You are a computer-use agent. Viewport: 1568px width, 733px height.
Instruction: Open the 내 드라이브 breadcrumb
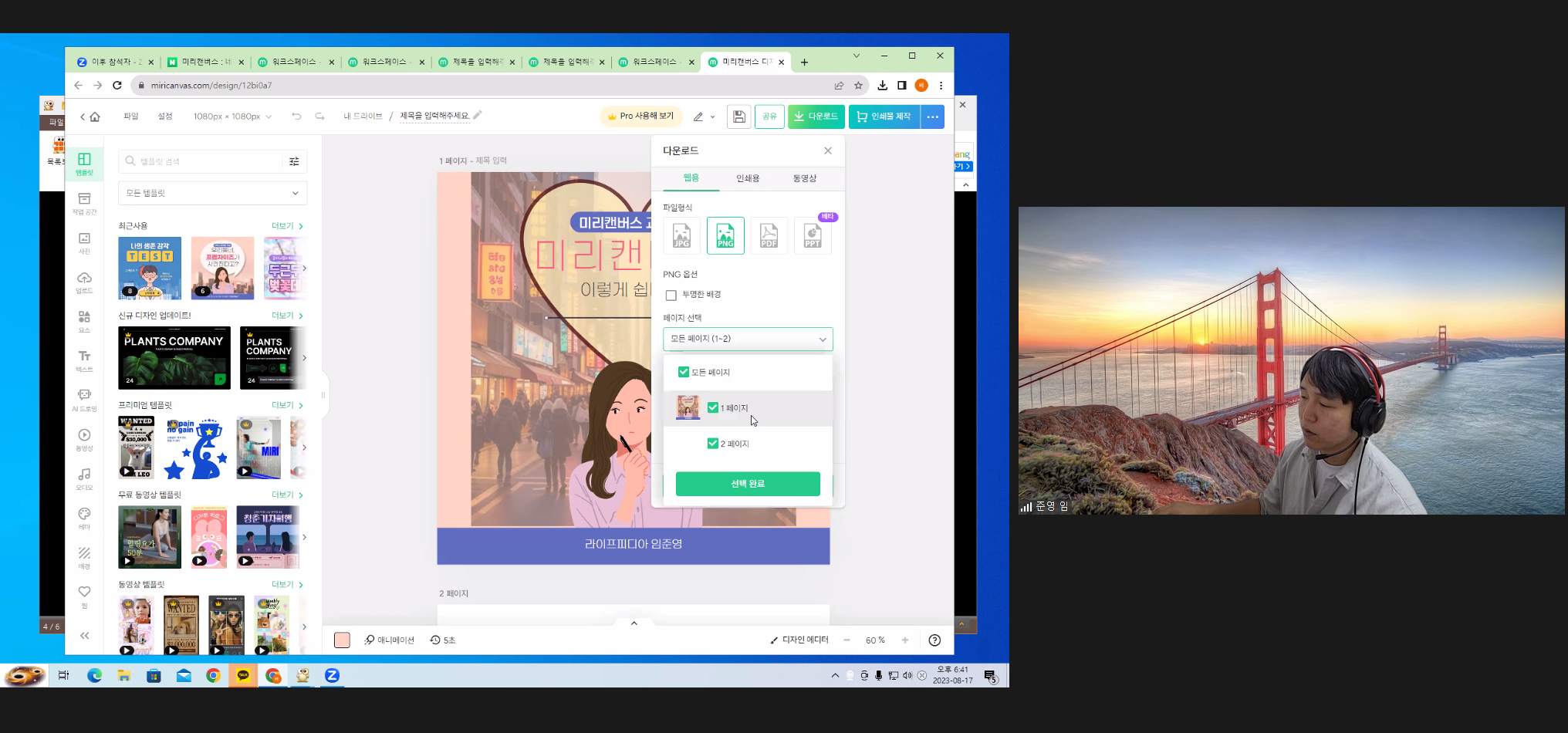pos(363,117)
